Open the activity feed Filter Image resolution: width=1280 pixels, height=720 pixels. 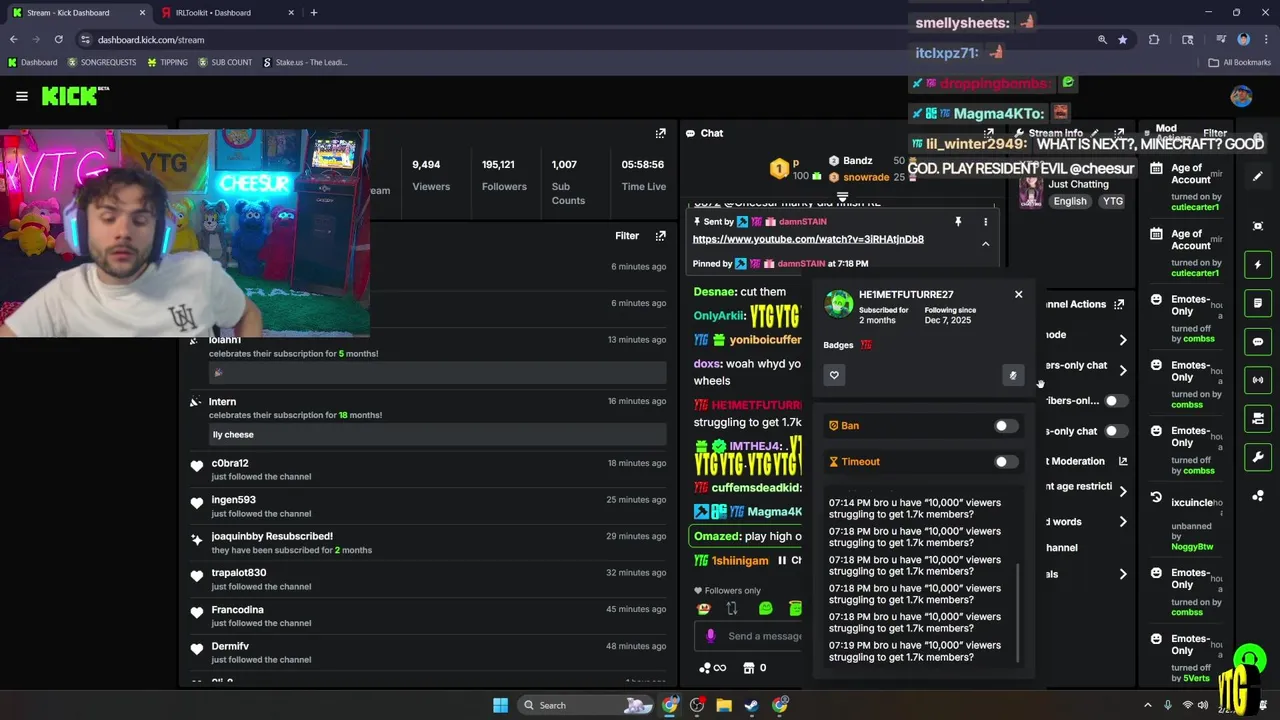[627, 236]
